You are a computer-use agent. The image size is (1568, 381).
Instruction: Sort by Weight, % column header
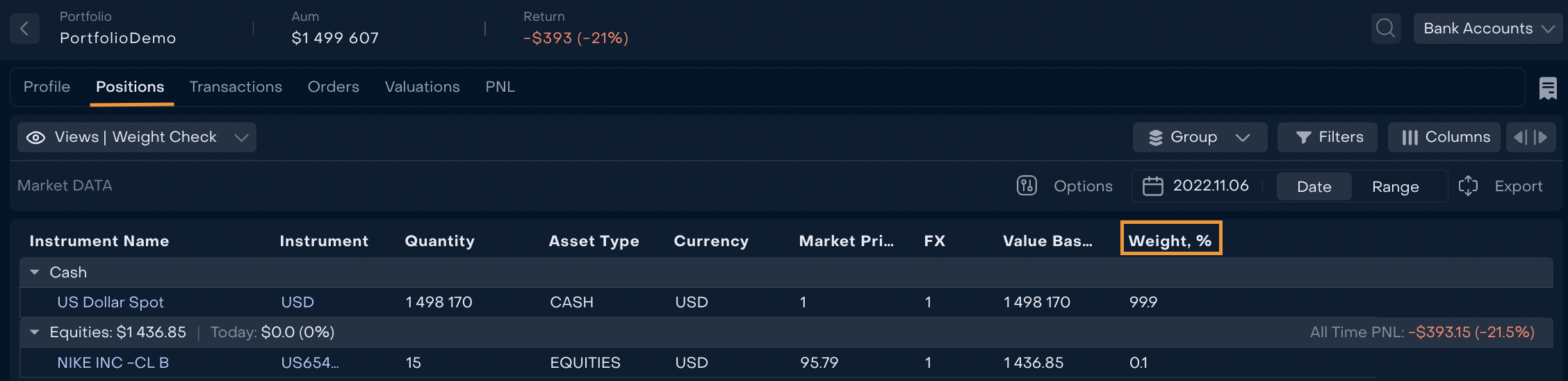coord(1170,241)
